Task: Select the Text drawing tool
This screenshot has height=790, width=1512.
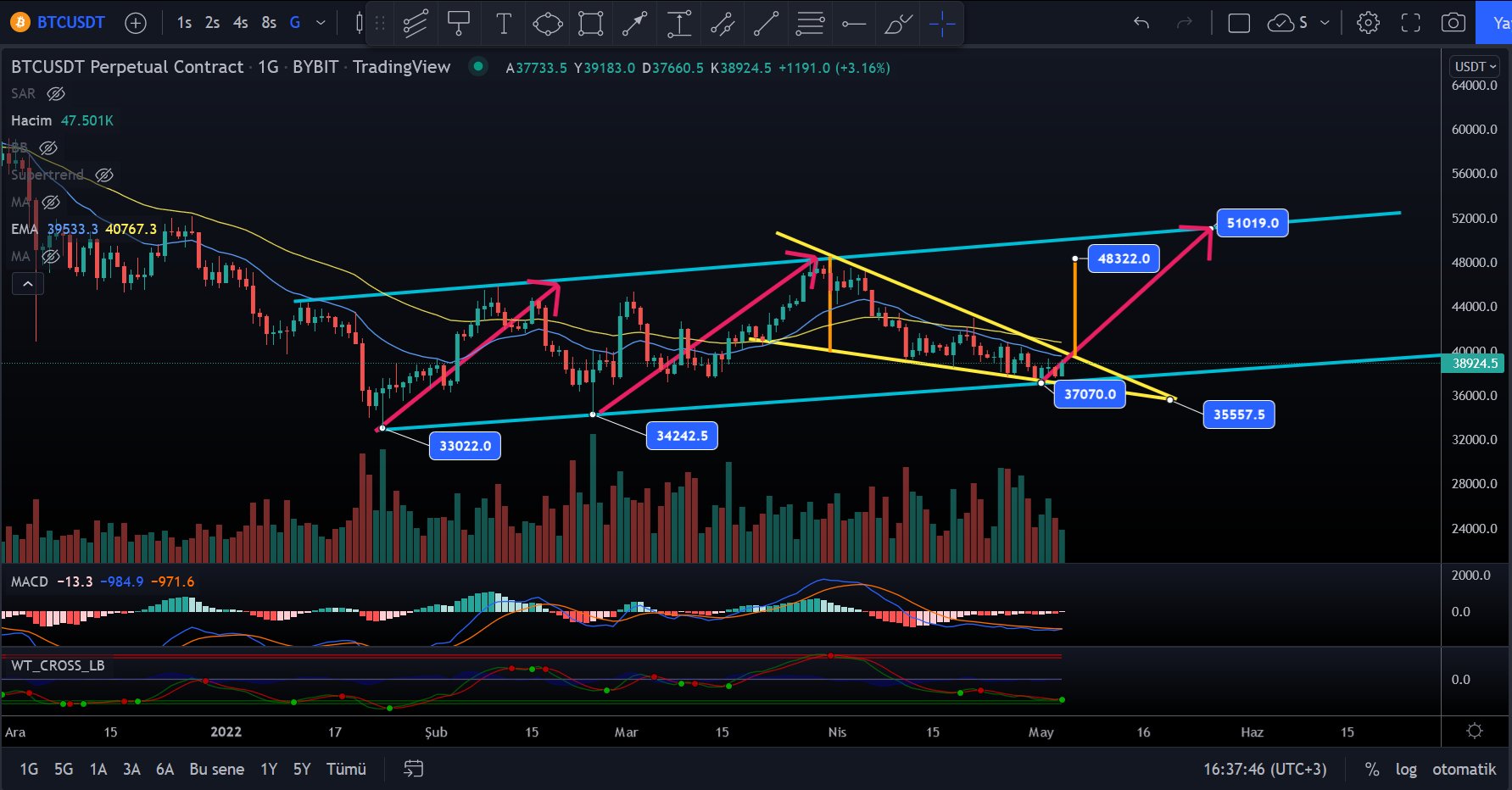Action: point(503,24)
